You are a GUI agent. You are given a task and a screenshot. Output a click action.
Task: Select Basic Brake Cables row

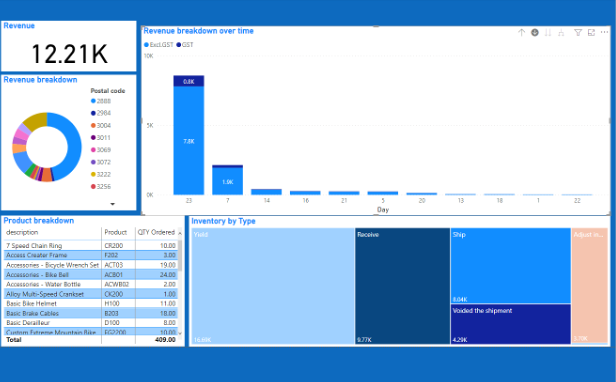90,313
